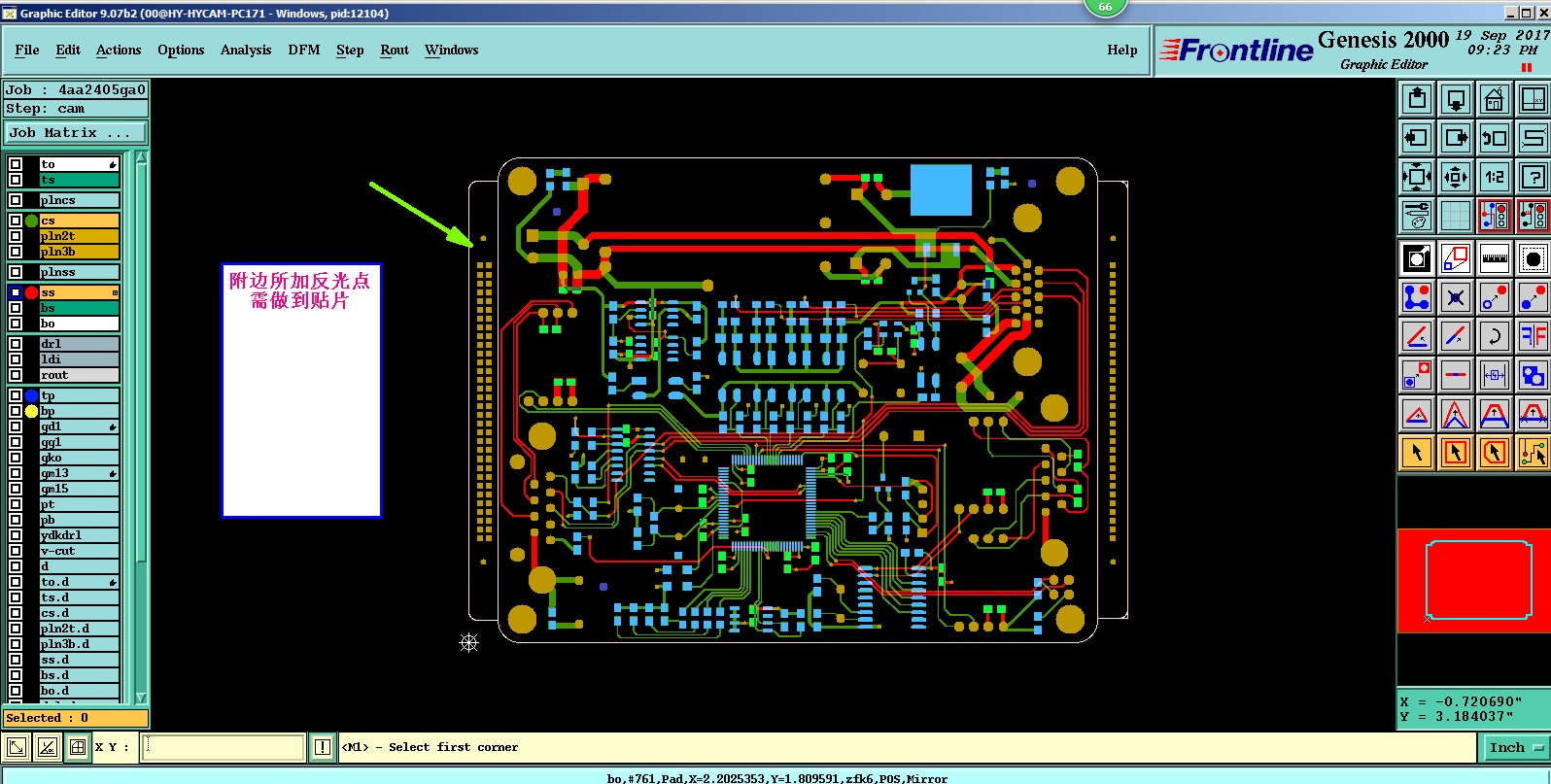Click the pan down view icon
Viewport: 1551px width, 784px height.
tap(1456, 99)
